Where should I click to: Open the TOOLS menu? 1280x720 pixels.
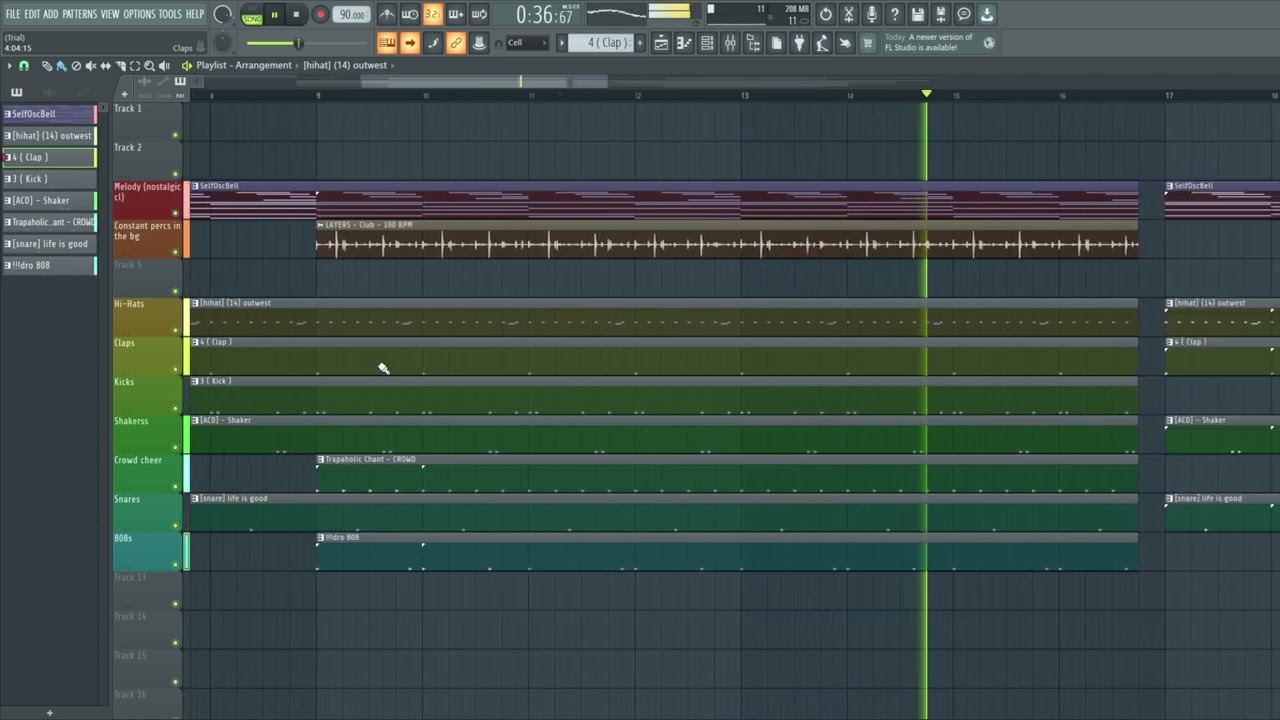[170, 14]
